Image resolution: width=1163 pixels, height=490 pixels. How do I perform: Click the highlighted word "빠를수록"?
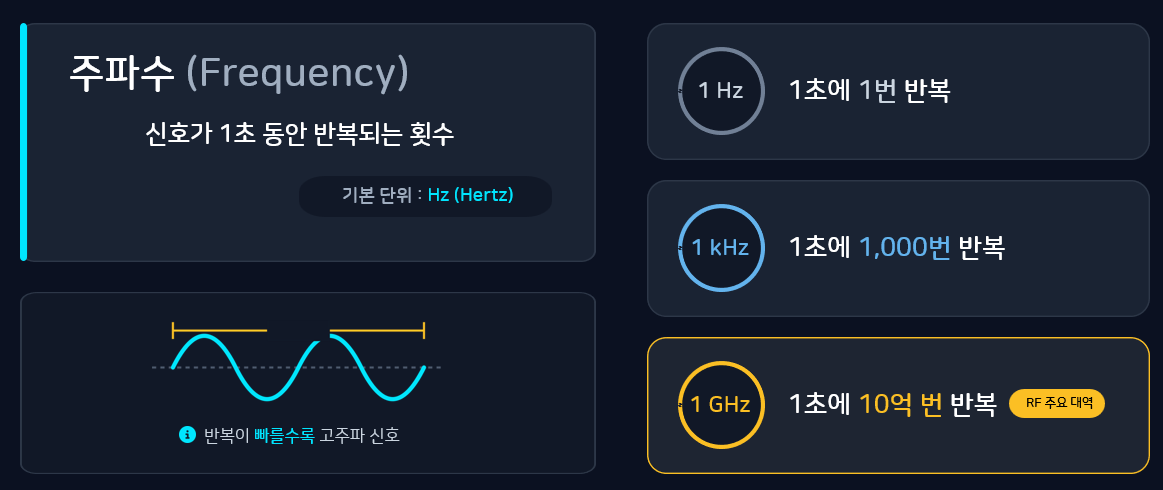[284, 435]
